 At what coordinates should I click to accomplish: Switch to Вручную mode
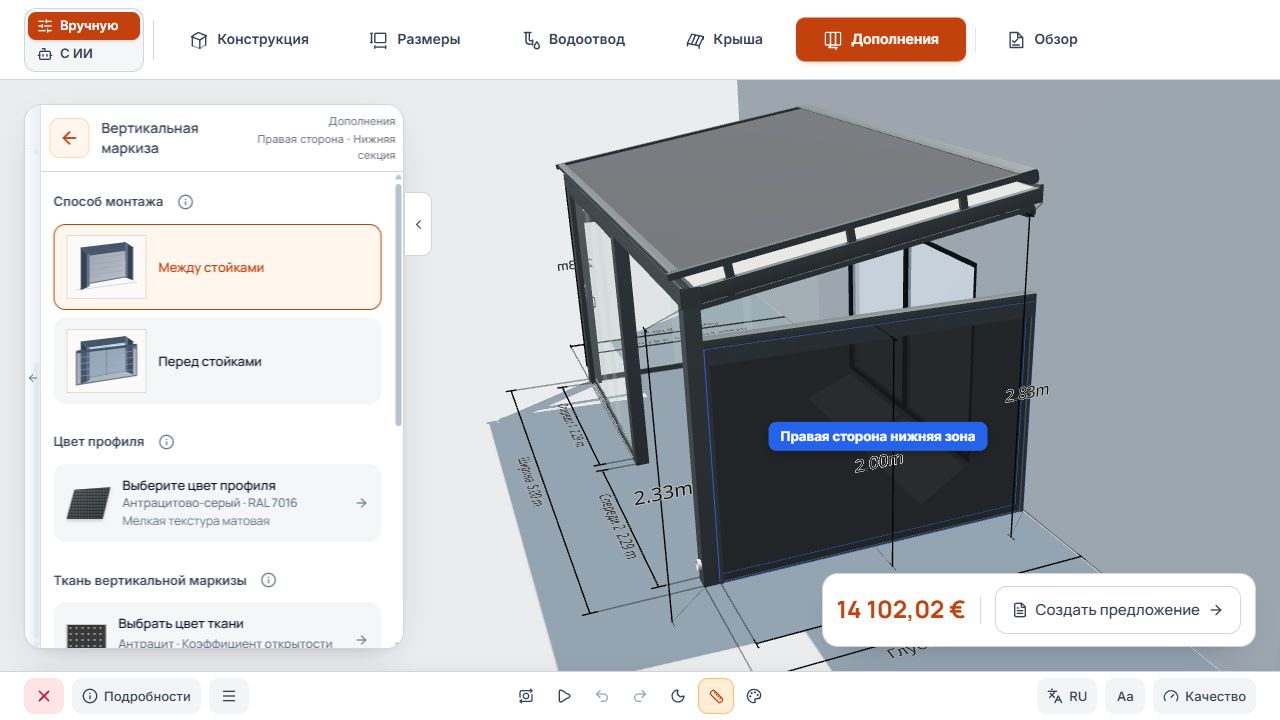tap(84, 26)
